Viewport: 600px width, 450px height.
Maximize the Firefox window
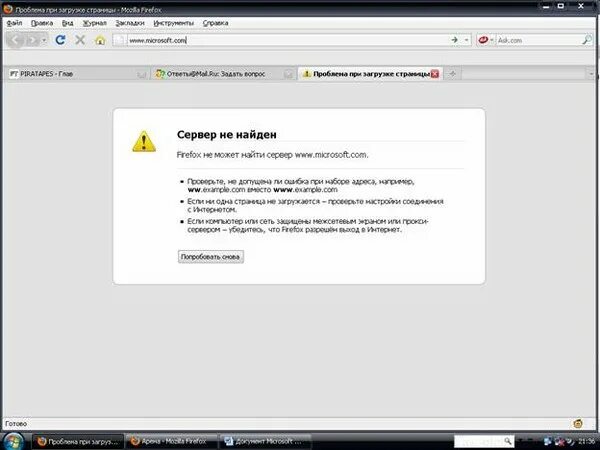561,7
